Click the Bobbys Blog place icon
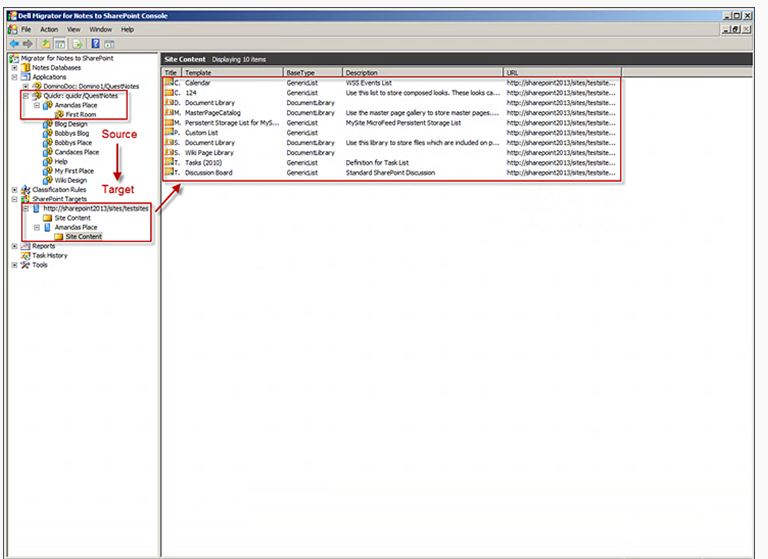The image size is (768, 559). (x=48, y=133)
